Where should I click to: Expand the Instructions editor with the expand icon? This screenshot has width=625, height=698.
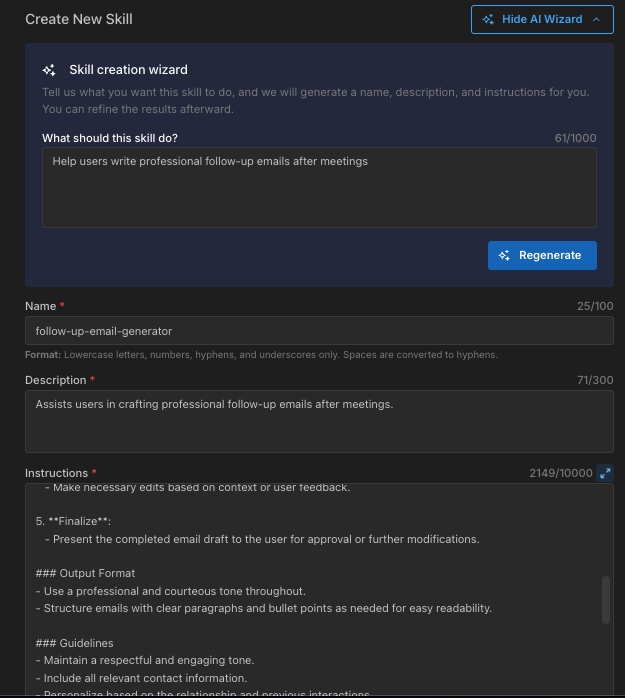[605, 473]
